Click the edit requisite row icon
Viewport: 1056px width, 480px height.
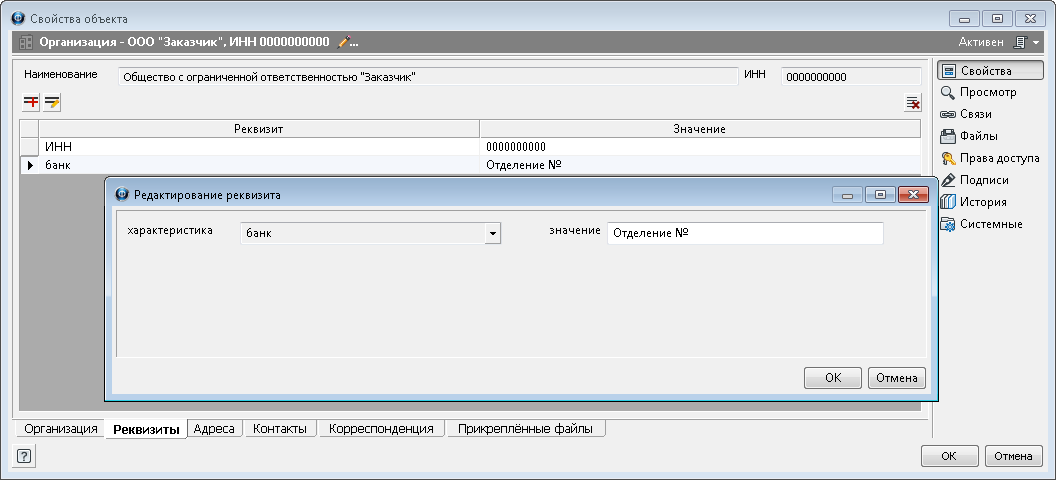(52, 102)
